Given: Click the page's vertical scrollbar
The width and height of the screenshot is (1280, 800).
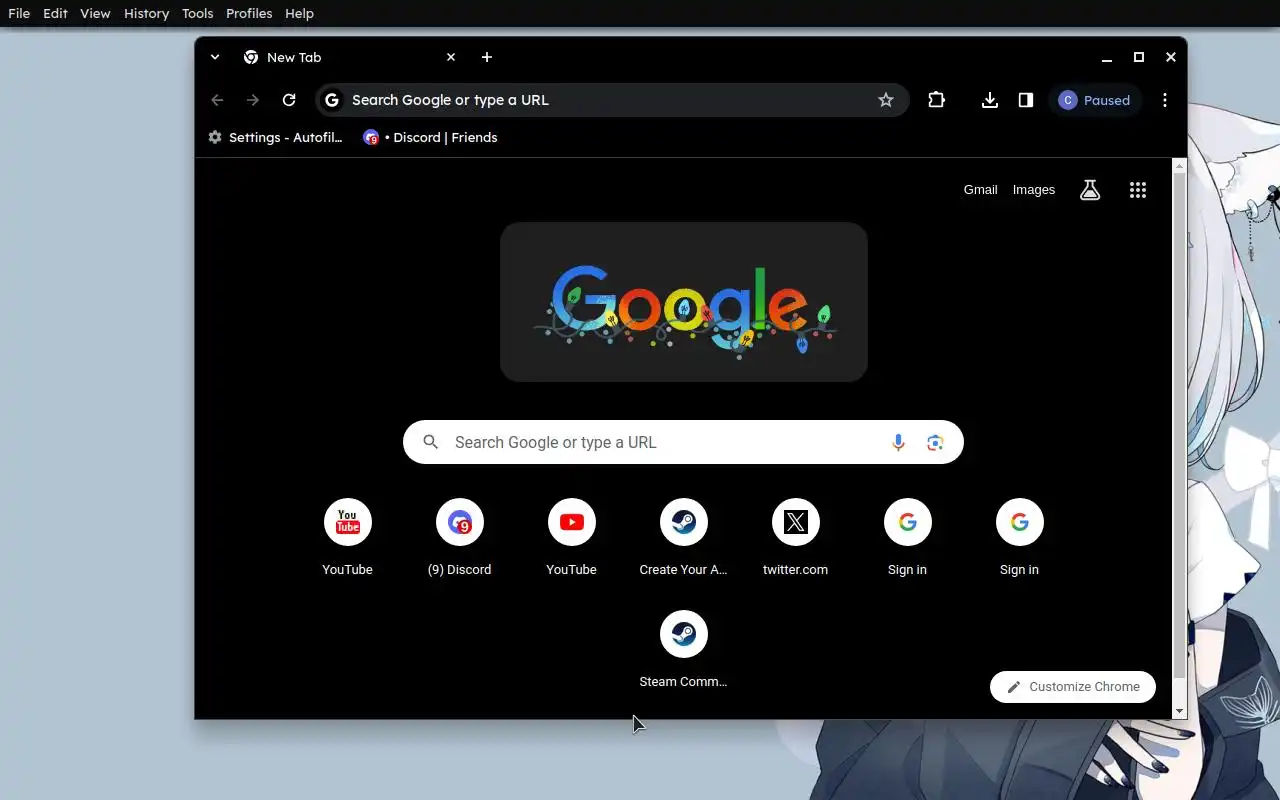Looking at the screenshot, I should 1179,425.
